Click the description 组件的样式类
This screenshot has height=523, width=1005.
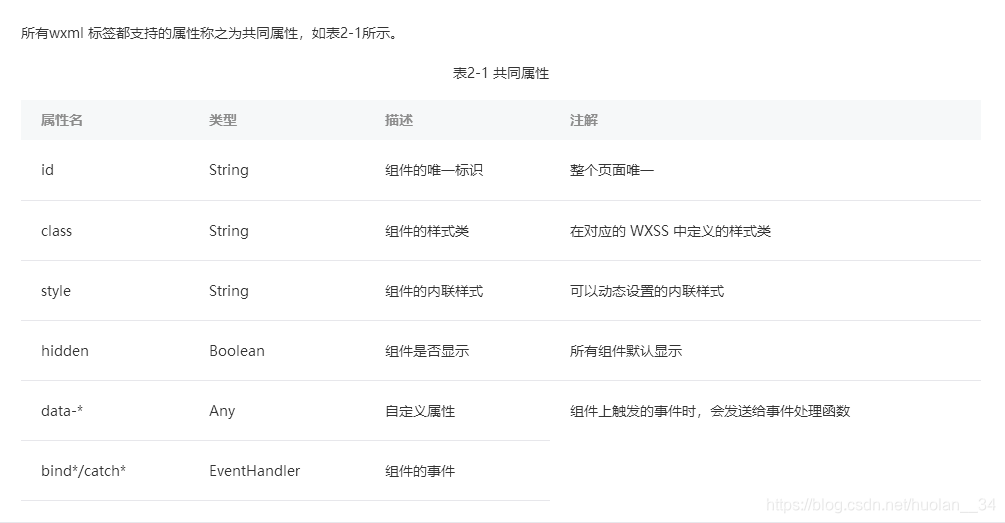tap(427, 231)
